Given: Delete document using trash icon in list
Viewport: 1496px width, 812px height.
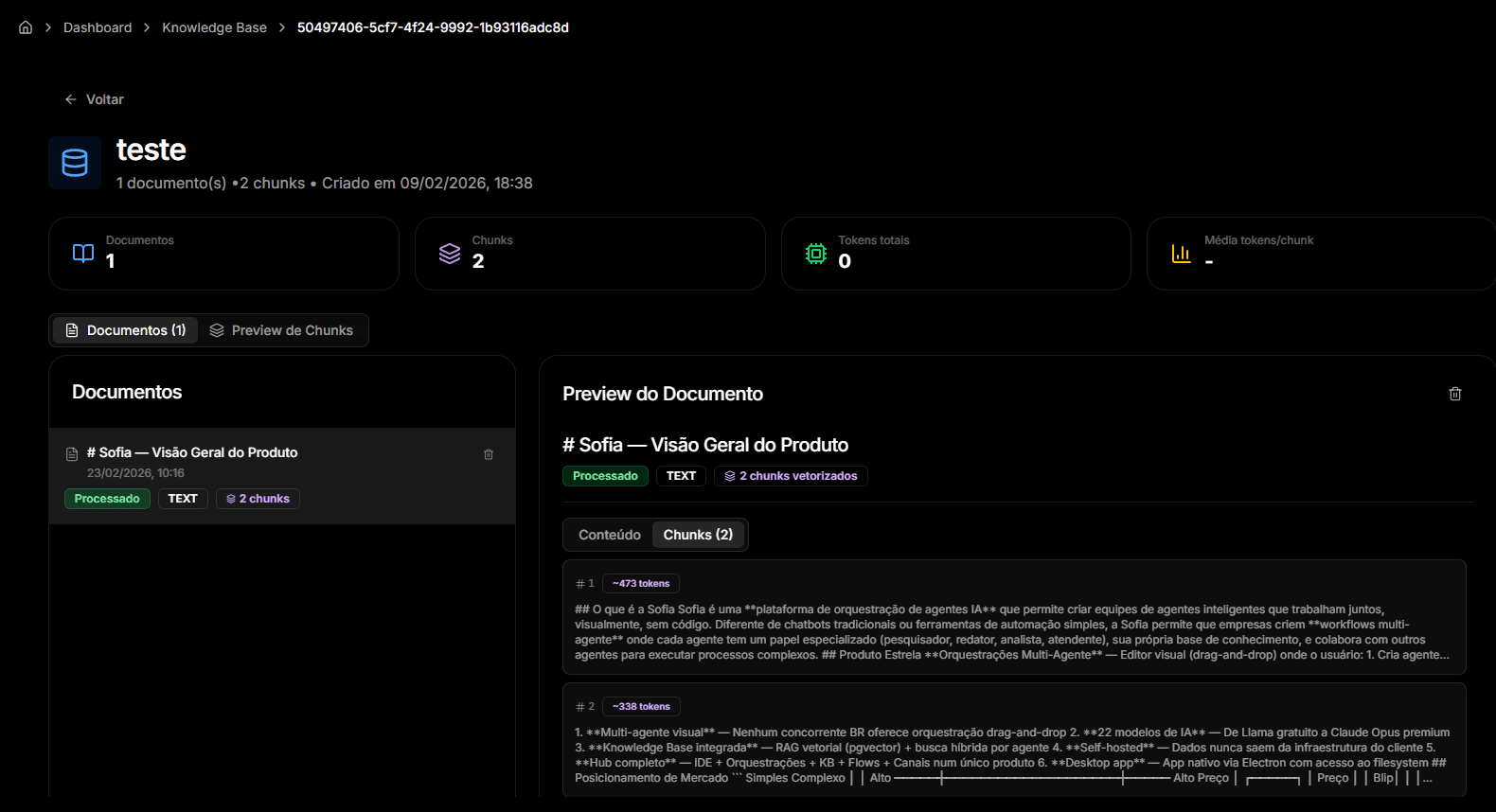Looking at the screenshot, I should click(489, 454).
